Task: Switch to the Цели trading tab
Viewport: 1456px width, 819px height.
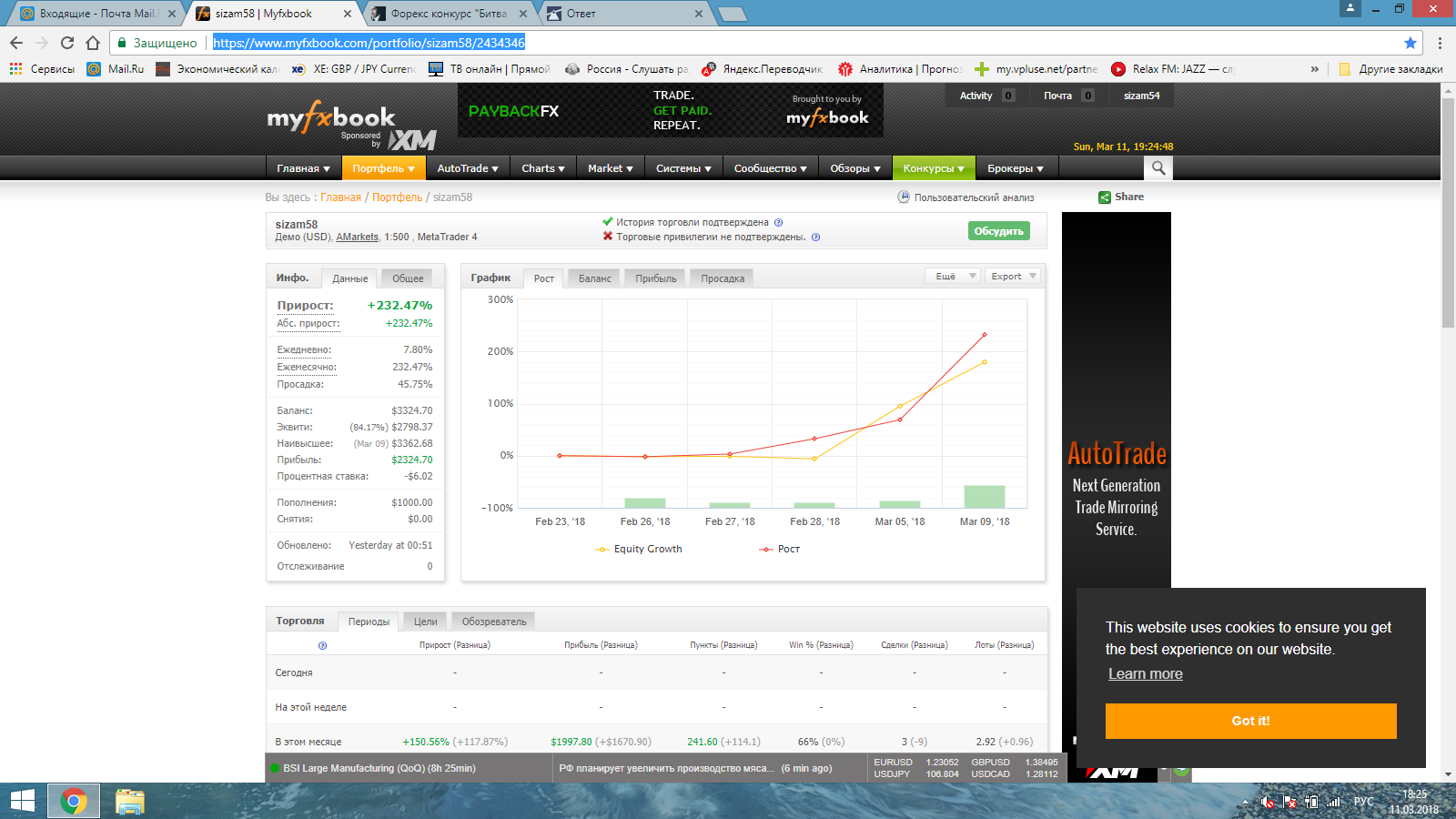Action: pyautogui.click(x=426, y=622)
